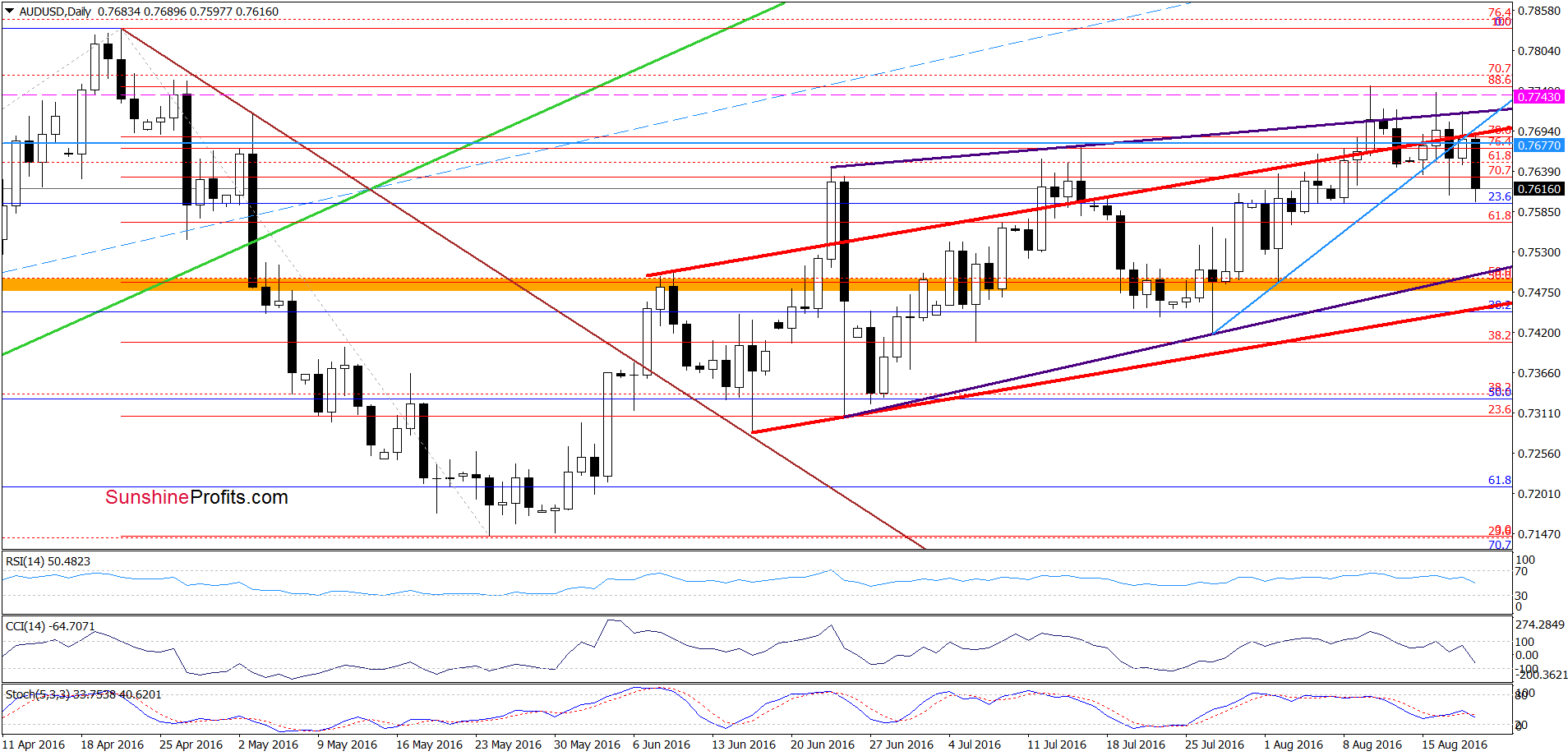Click the 0.74750 price axis label

[1538, 293]
